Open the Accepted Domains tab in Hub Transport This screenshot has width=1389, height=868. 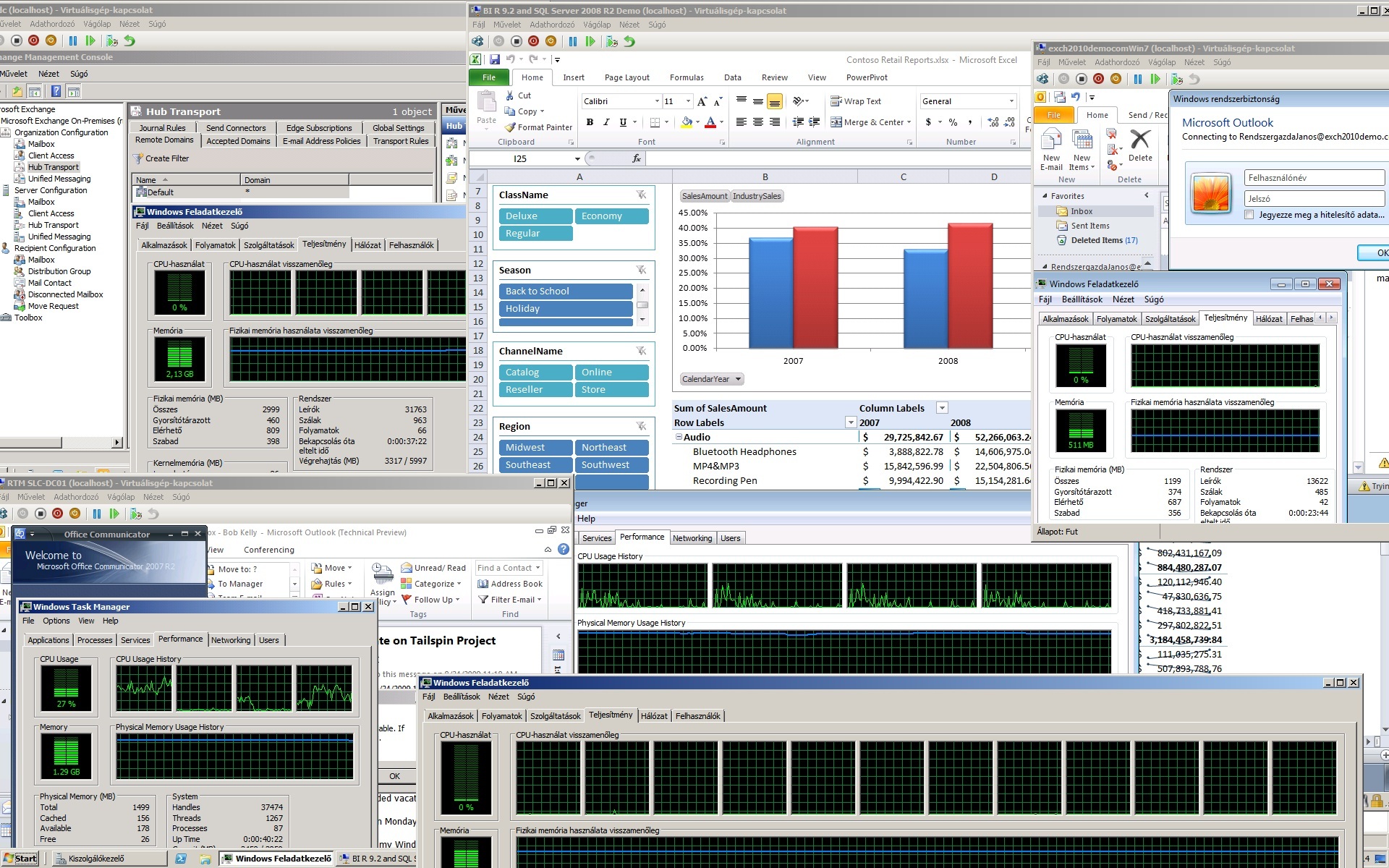238,141
